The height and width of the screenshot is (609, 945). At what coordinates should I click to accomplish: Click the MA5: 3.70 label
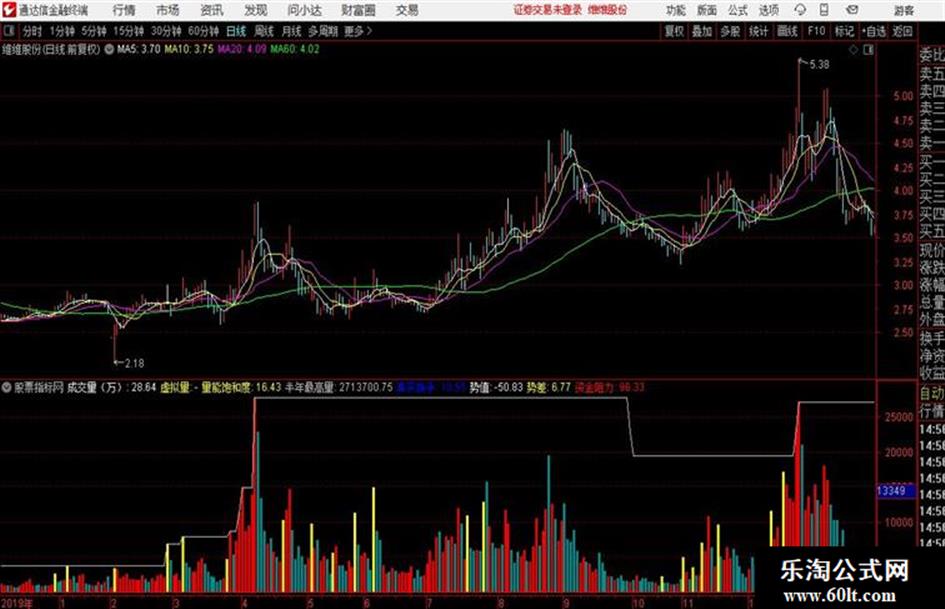click(x=139, y=49)
